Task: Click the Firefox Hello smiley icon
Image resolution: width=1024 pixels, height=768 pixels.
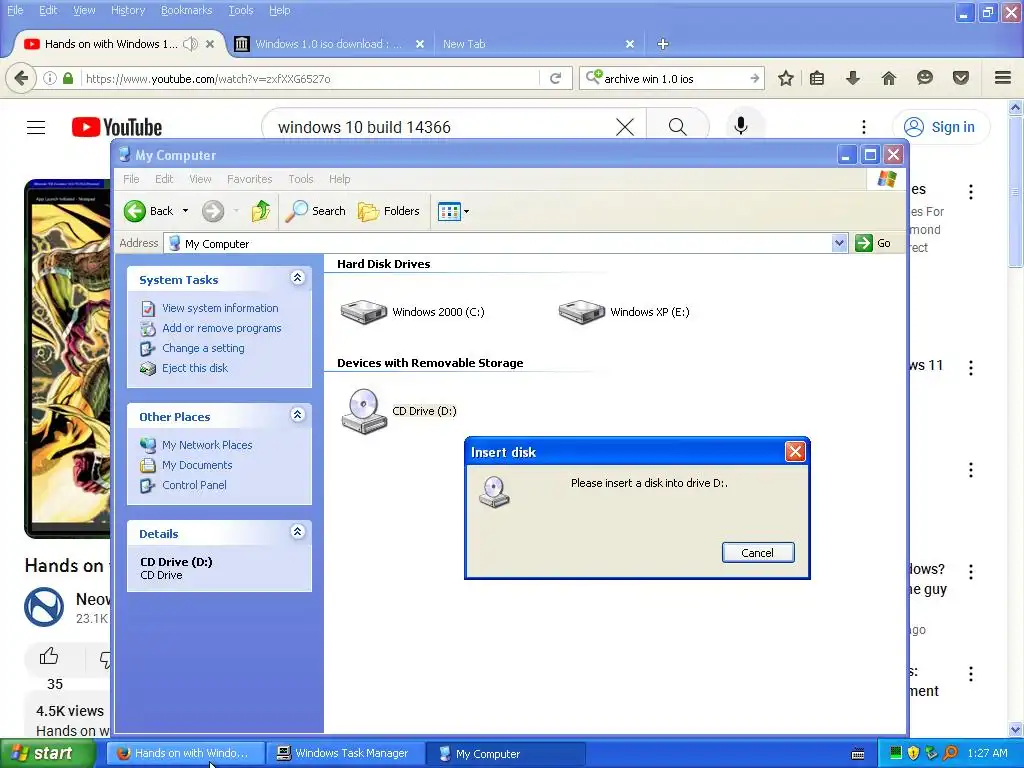Action: click(x=925, y=78)
